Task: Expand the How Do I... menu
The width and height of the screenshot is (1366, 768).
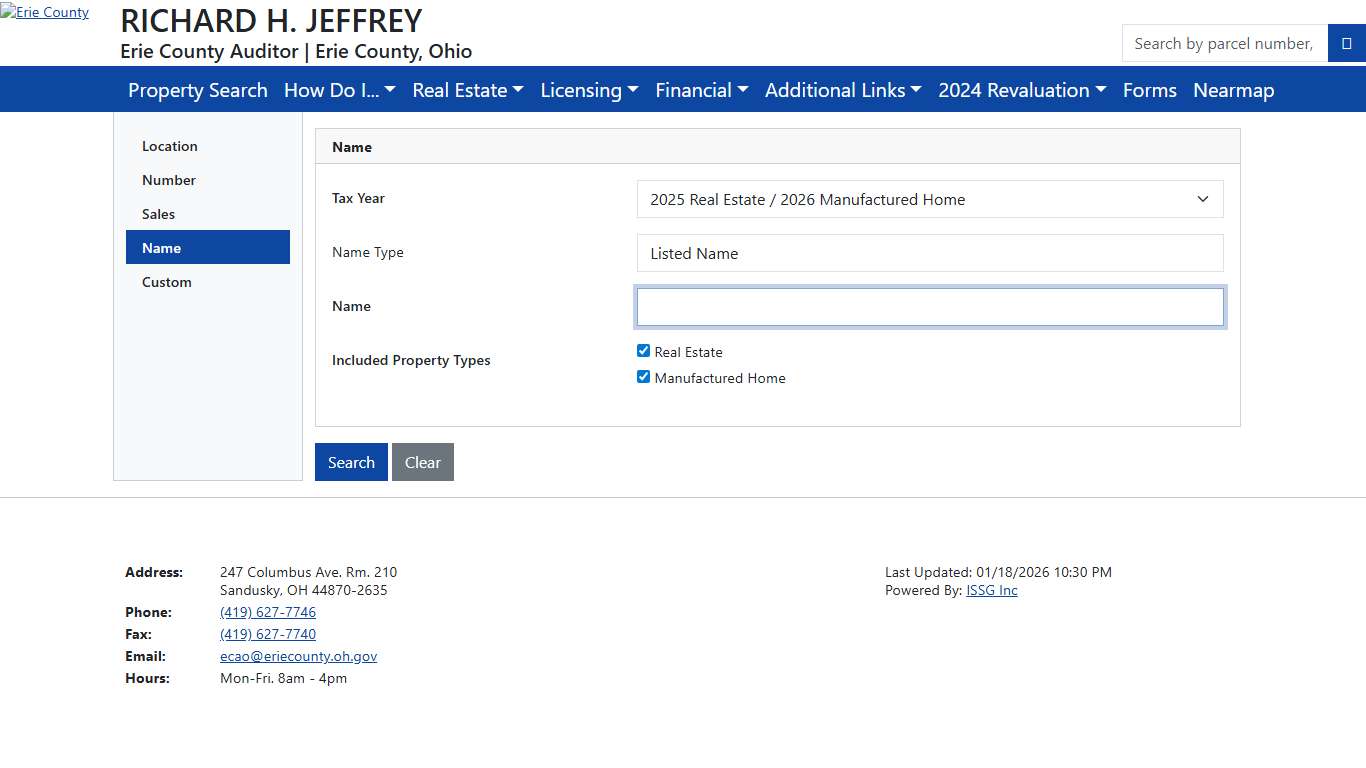Action: (x=339, y=90)
